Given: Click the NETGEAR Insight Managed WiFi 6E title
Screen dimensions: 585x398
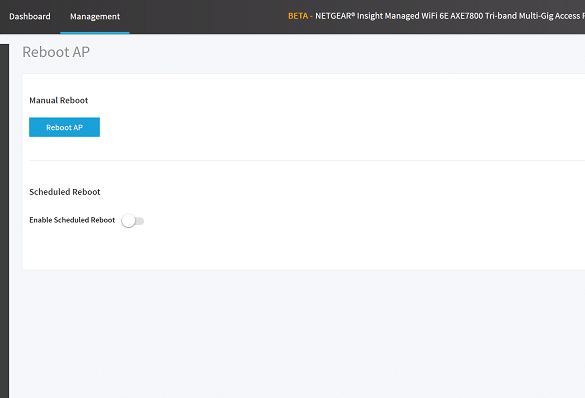Looking at the screenshot, I should point(450,16).
